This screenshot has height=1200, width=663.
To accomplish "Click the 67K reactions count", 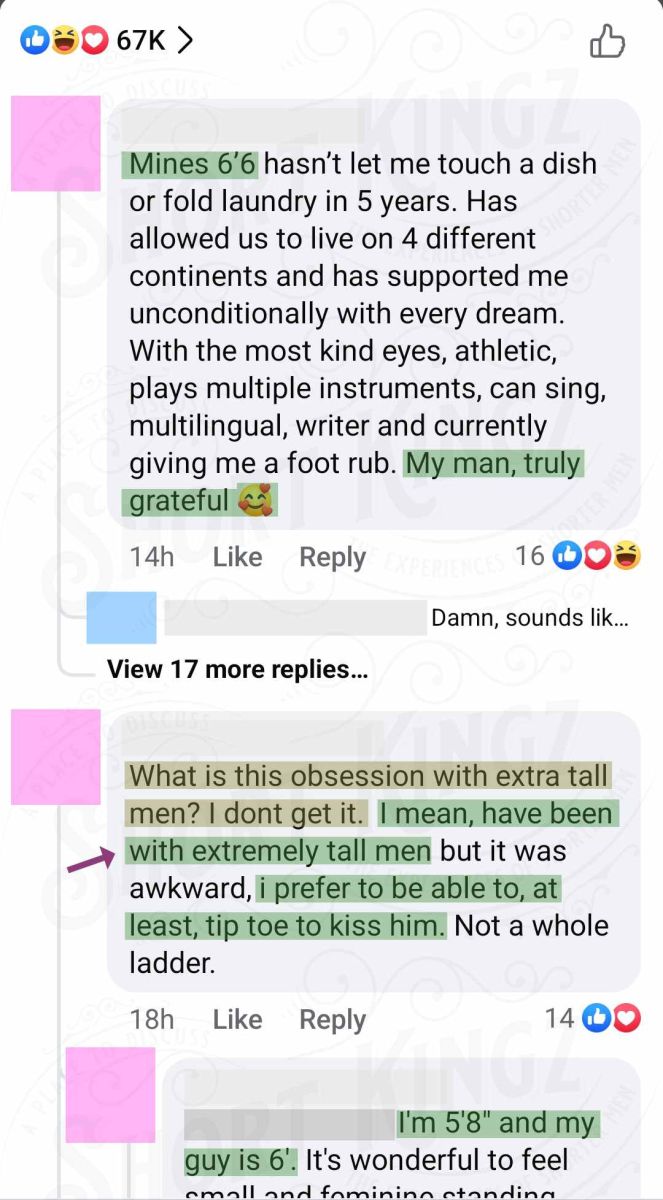I will (141, 40).
